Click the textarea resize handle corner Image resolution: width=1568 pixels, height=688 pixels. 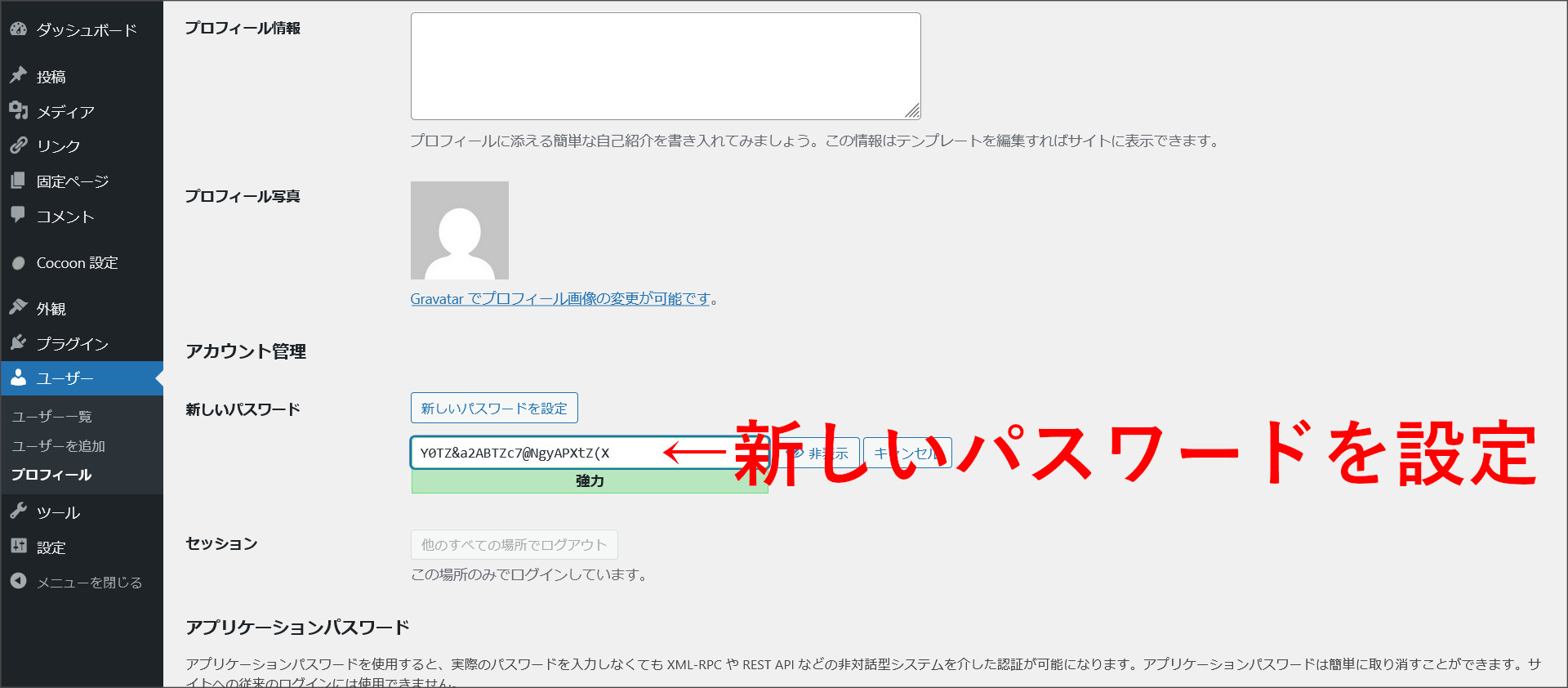pos(912,111)
